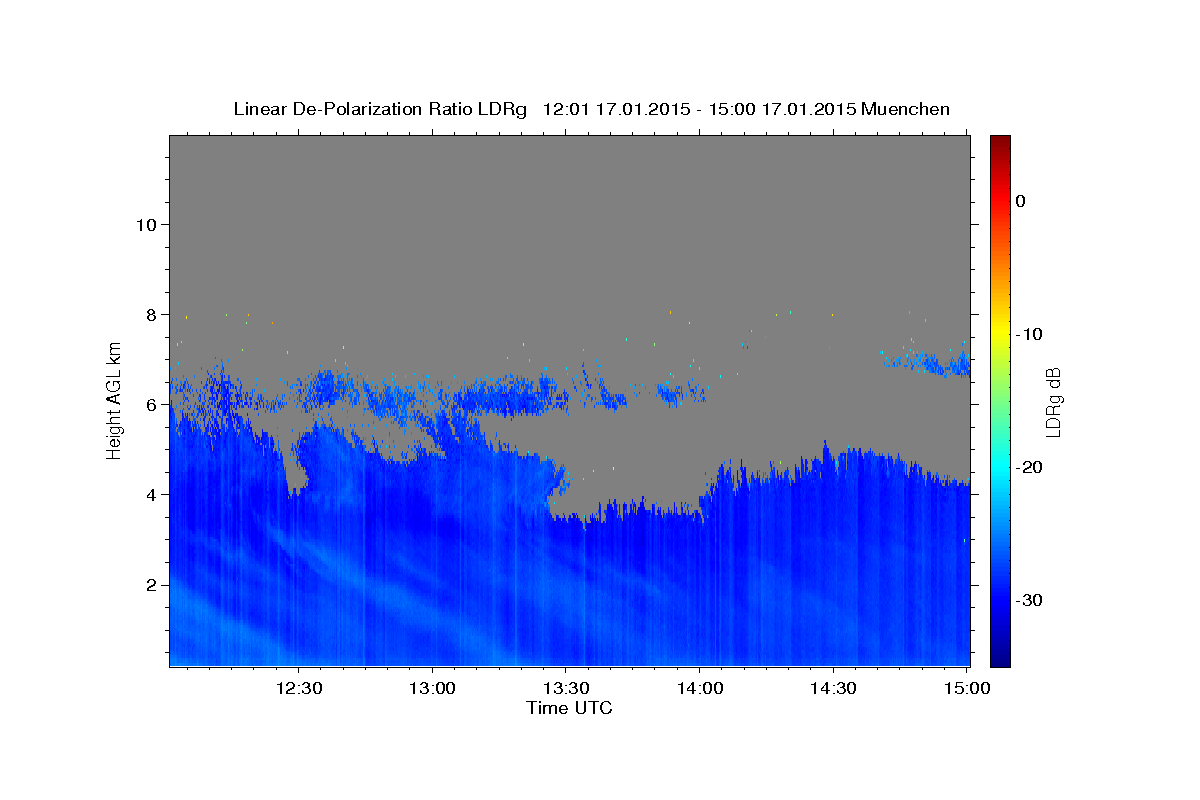Select the '14:30' time axis label
1200x800 pixels.
pos(832,688)
